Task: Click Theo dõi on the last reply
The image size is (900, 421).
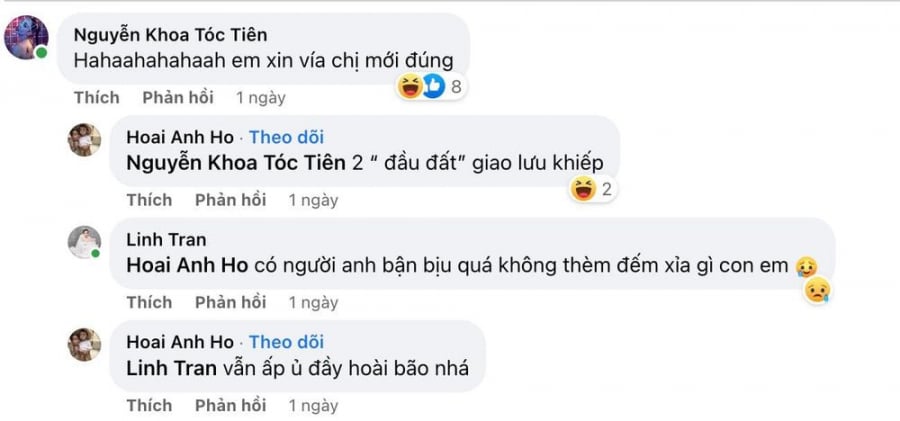Action: tap(286, 342)
